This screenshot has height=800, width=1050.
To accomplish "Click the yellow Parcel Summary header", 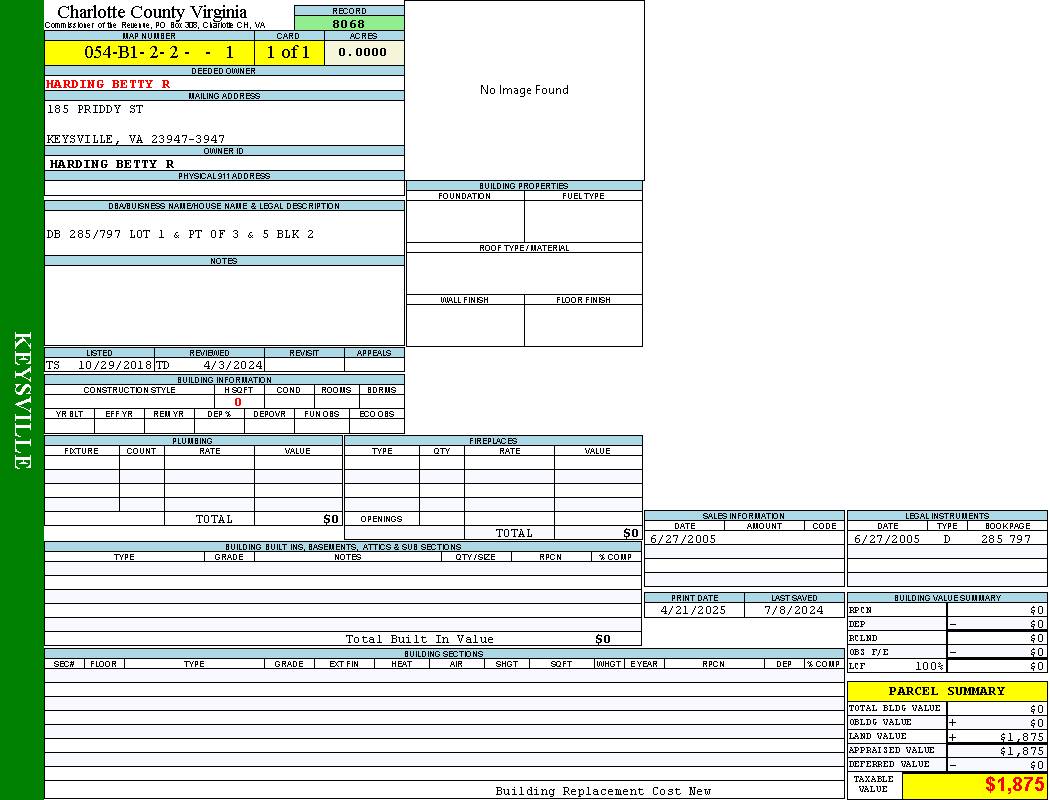I will click(946, 691).
